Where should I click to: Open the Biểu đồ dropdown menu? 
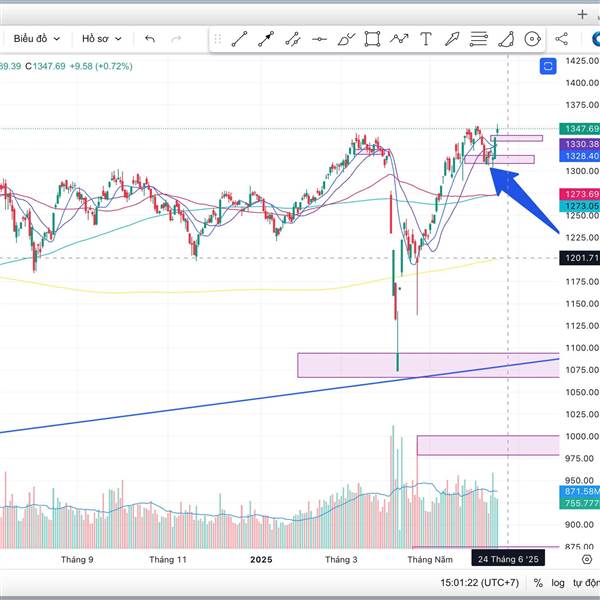pos(37,39)
